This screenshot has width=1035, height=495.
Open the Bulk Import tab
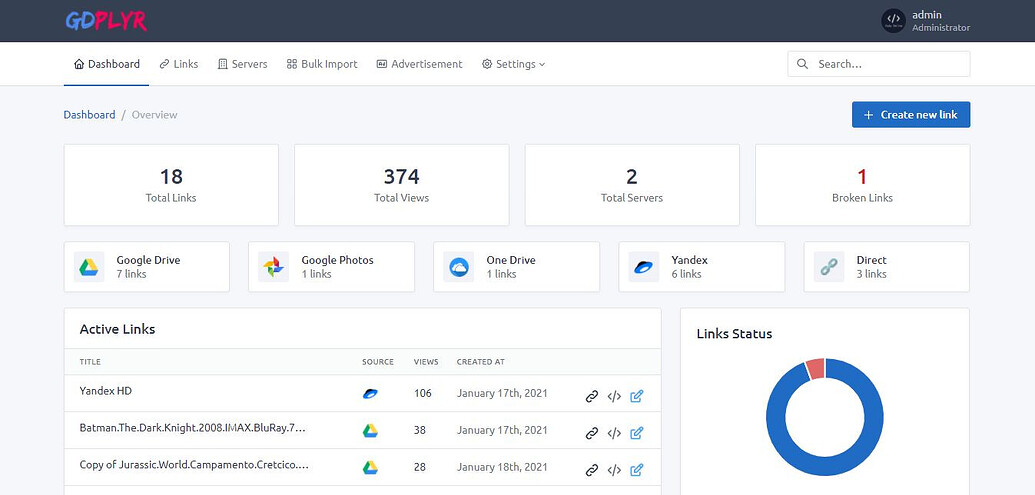(x=321, y=64)
